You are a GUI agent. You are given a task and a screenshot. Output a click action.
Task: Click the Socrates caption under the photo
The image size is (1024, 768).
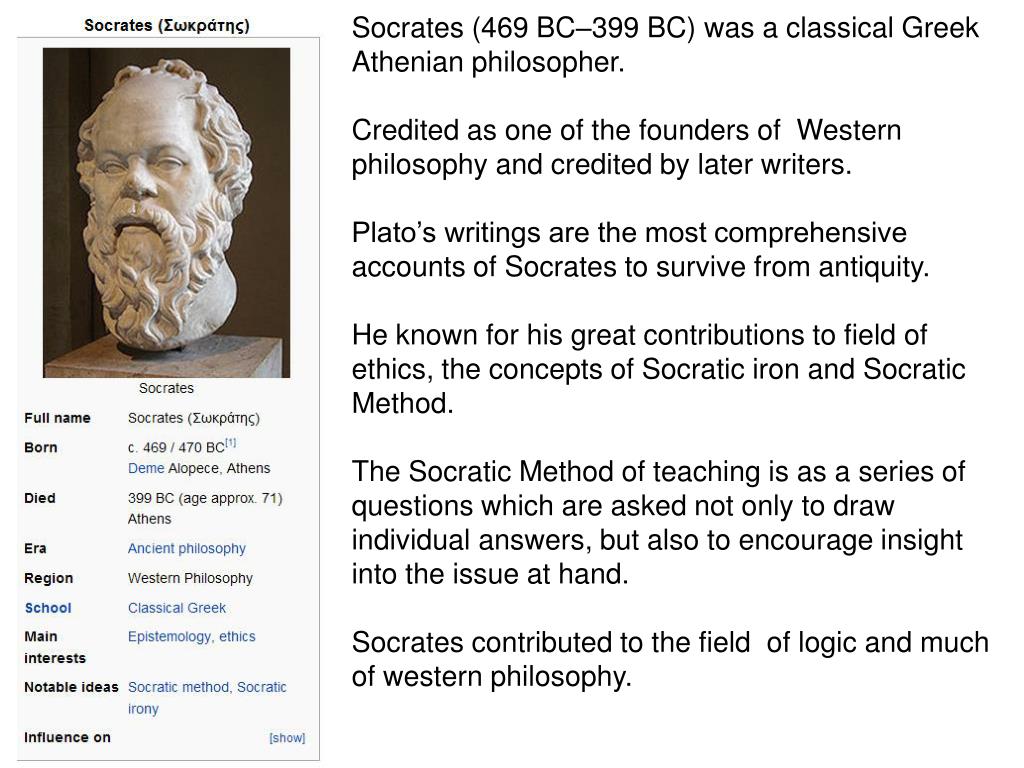[167, 389]
